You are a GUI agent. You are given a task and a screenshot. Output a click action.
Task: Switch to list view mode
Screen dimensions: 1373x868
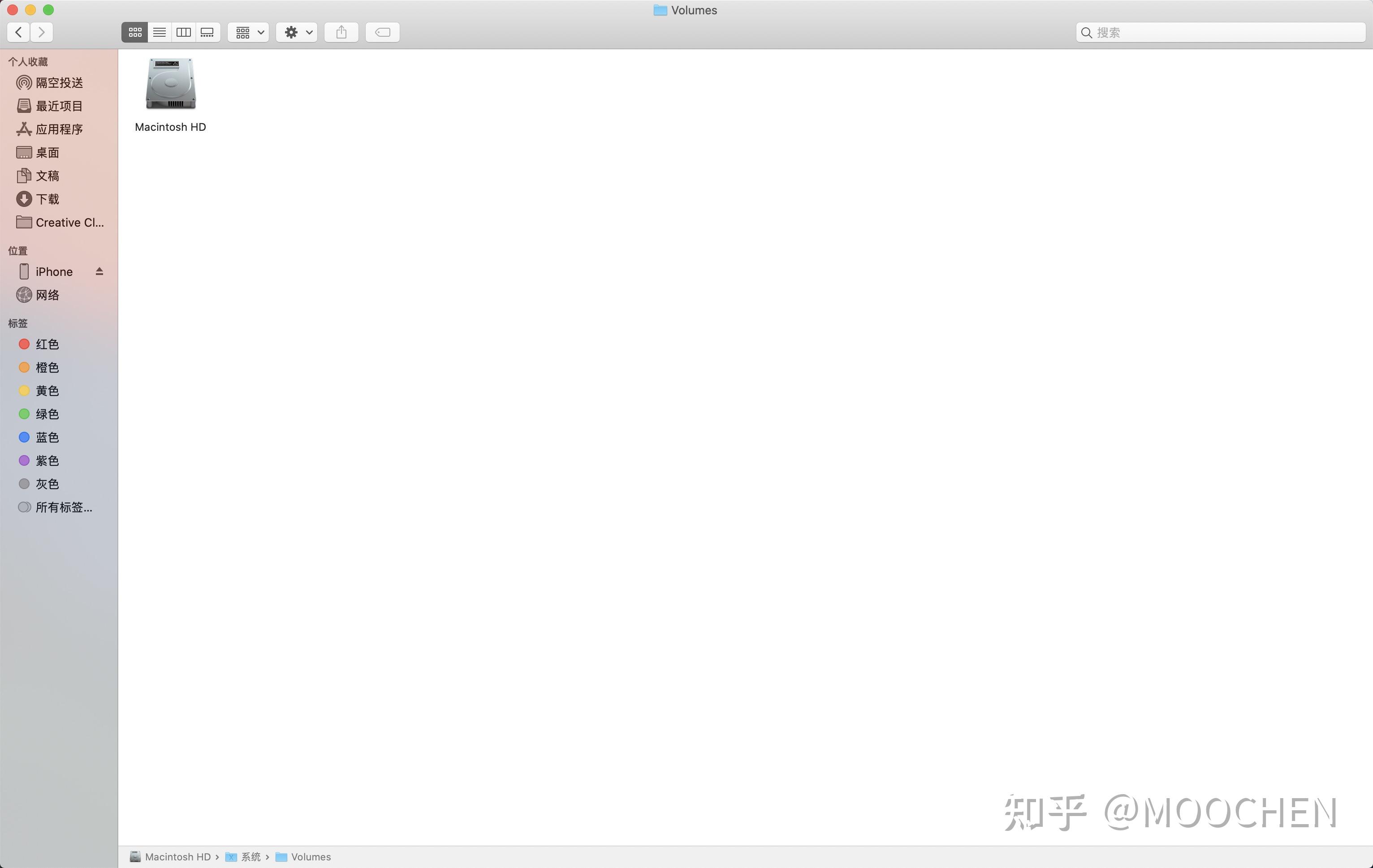[x=160, y=33]
